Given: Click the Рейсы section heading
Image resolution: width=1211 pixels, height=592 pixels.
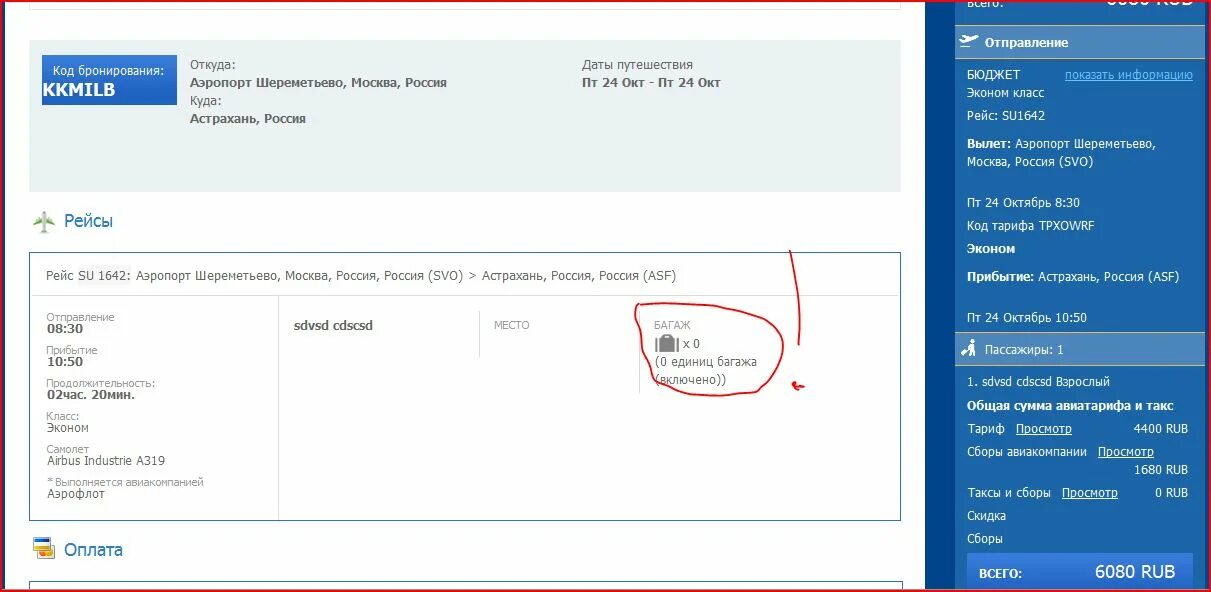Looking at the screenshot, I should pyautogui.click(x=88, y=221).
